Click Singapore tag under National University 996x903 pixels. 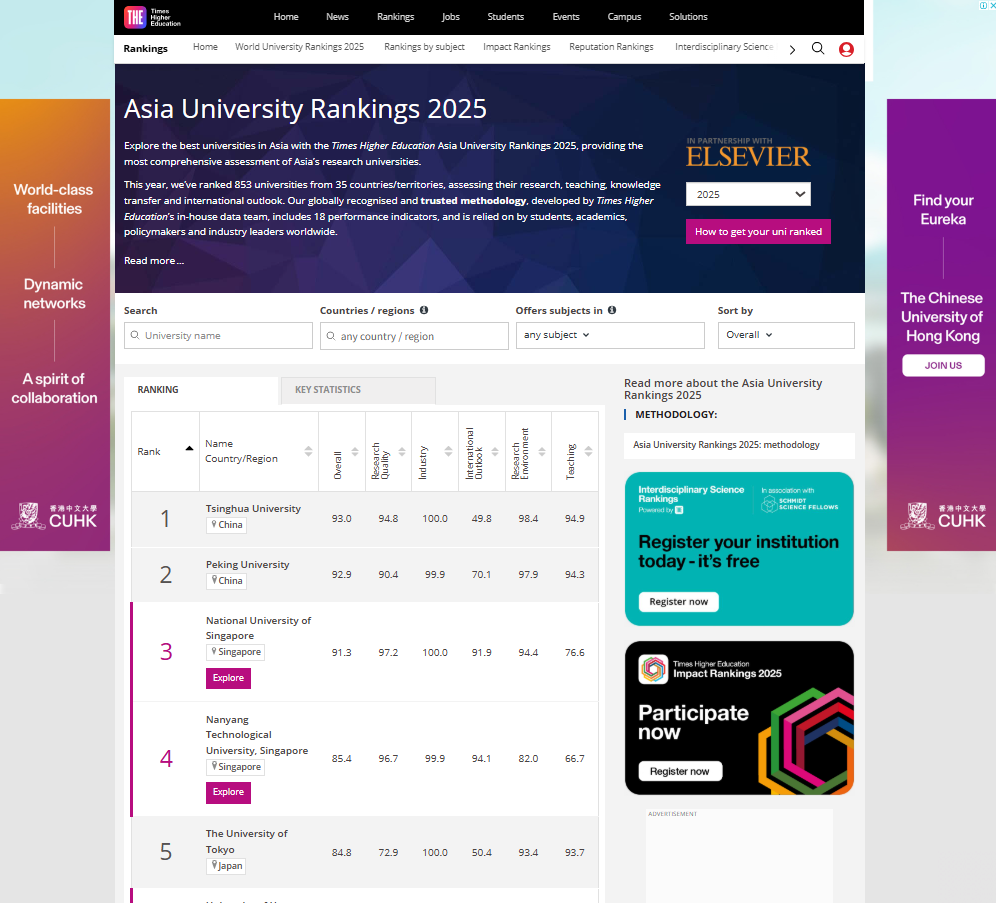[235, 652]
